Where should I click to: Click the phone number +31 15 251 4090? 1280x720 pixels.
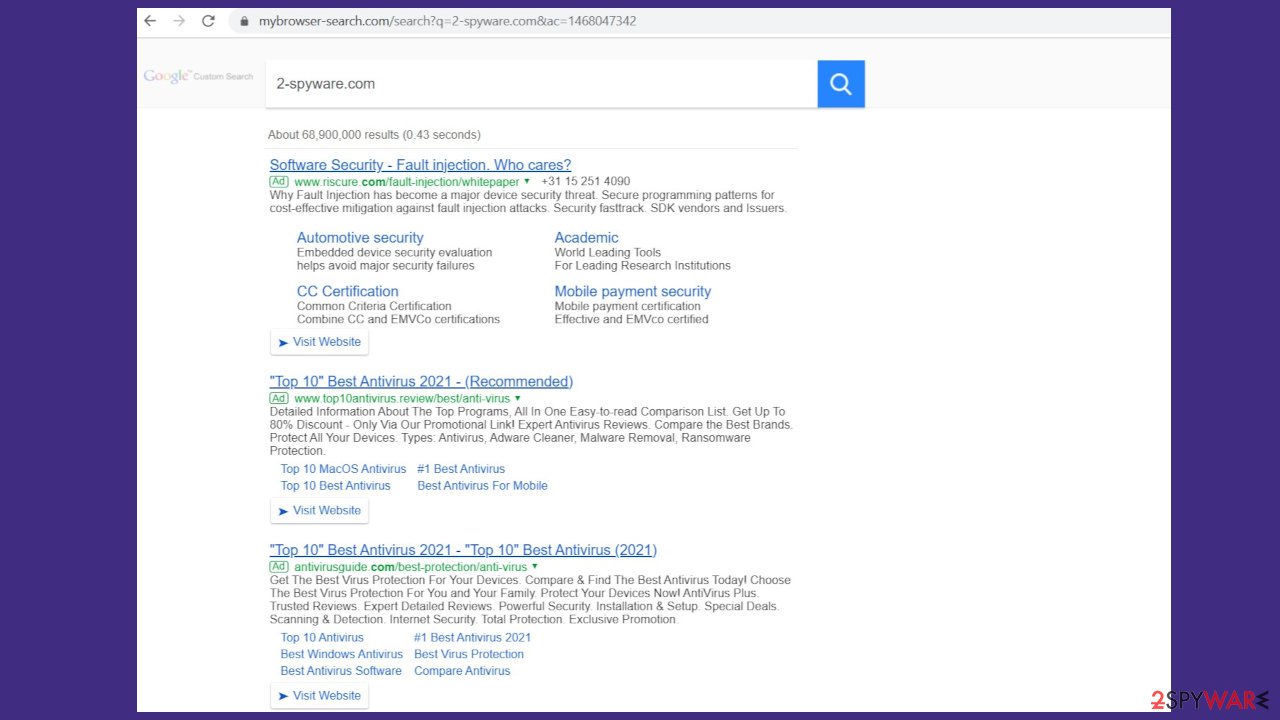(x=586, y=182)
